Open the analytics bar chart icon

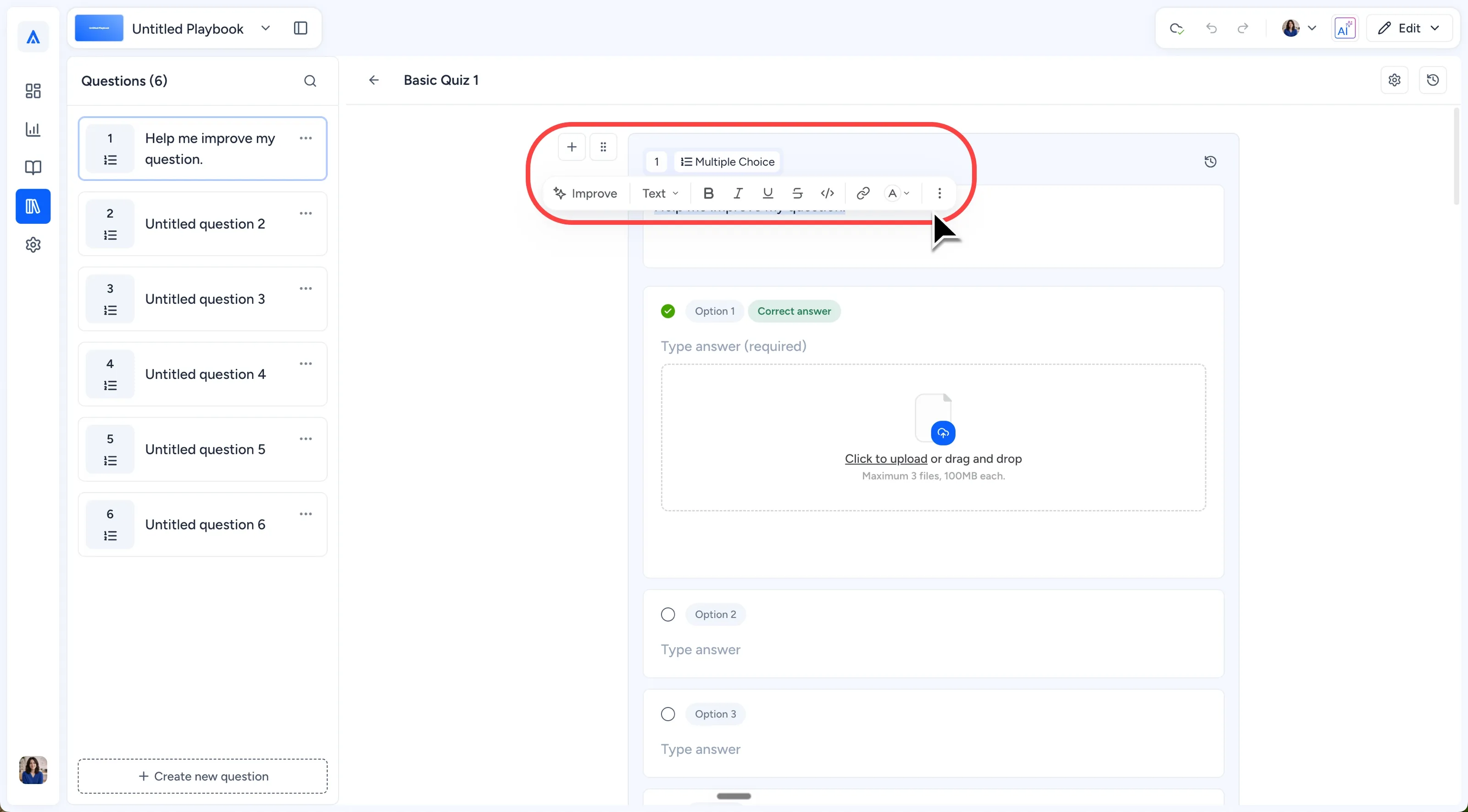tap(33, 129)
